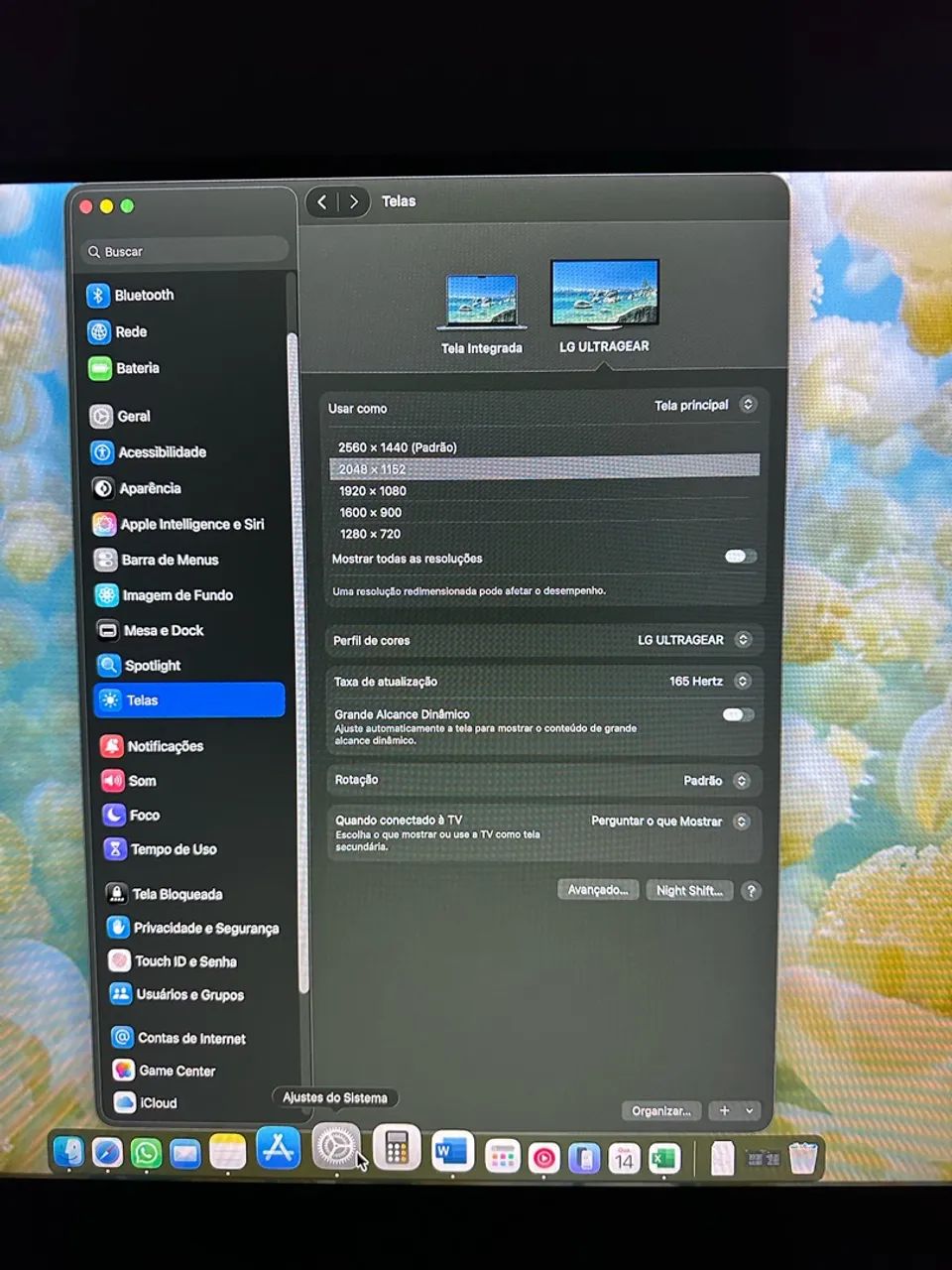Go back with the left arrow
Viewport: 952px width, 1270px height.
[x=322, y=202]
